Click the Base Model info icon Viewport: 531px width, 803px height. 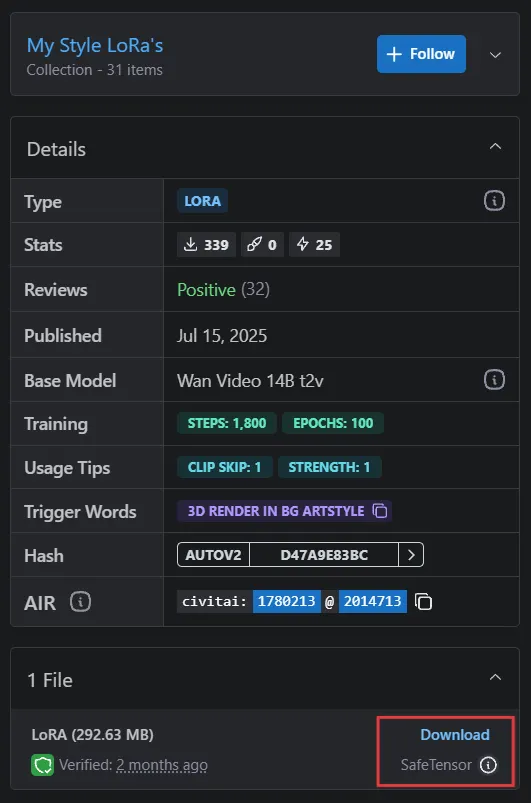pyautogui.click(x=494, y=380)
